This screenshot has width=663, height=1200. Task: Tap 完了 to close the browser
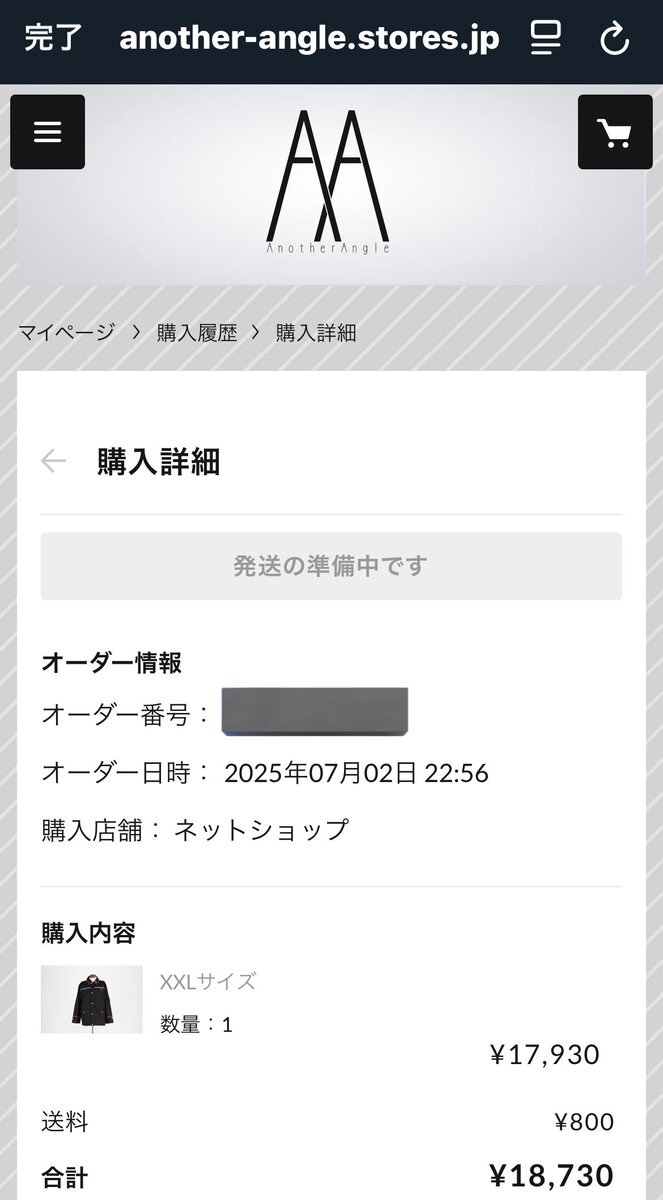click(x=54, y=40)
